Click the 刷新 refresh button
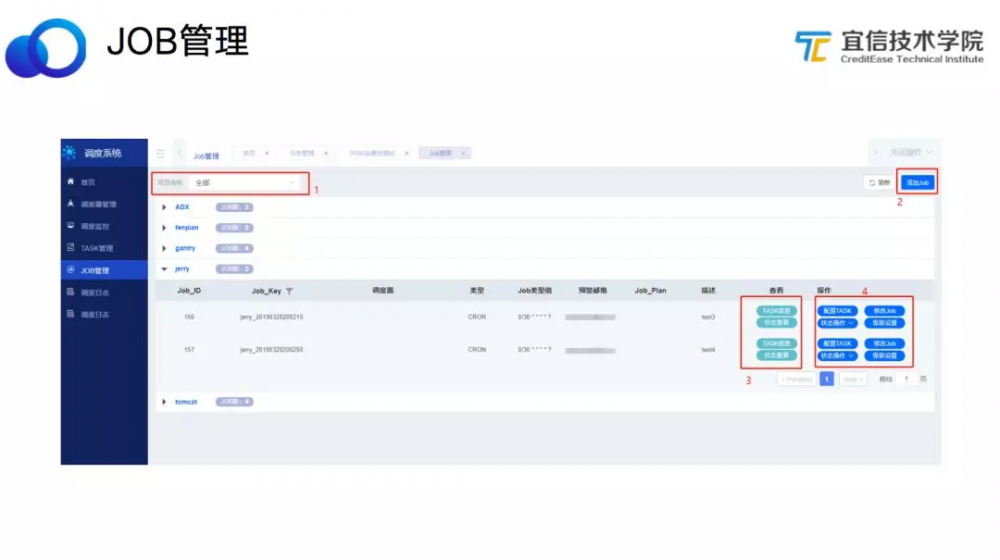This screenshot has height=560, width=1000. [879, 182]
